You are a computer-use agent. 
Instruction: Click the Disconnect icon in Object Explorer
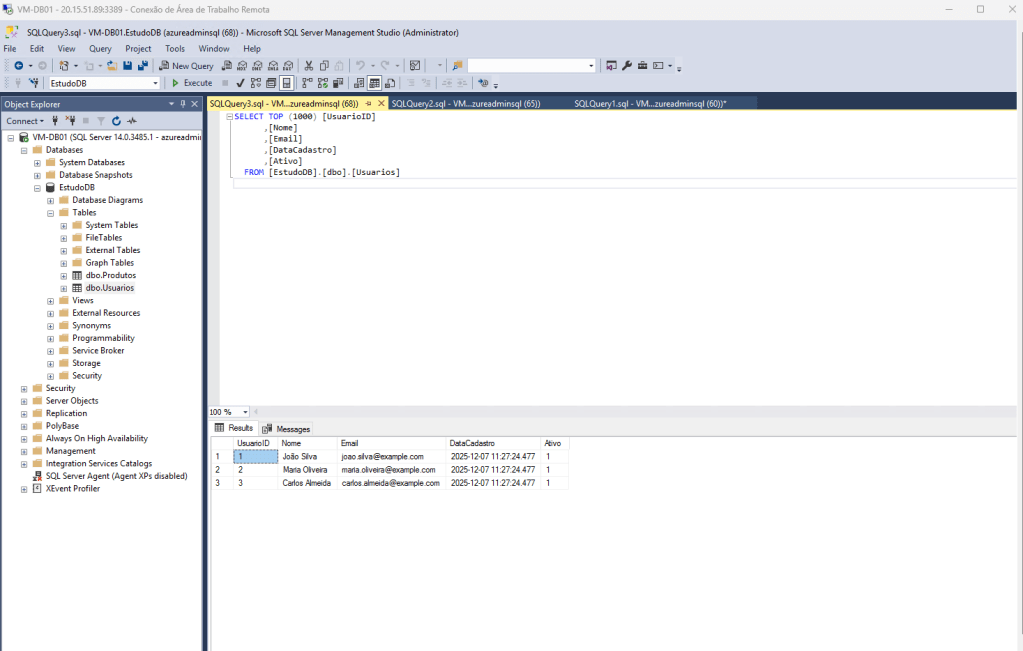pos(70,121)
